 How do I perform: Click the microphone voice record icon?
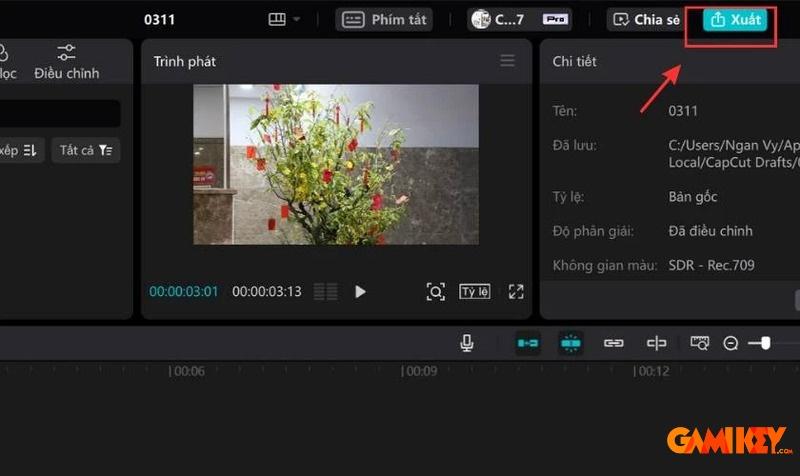[467, 343]
